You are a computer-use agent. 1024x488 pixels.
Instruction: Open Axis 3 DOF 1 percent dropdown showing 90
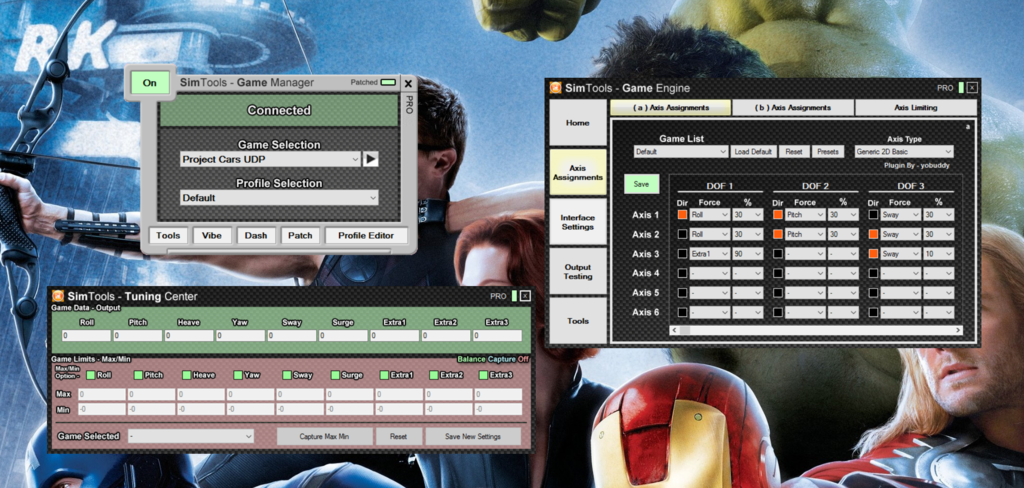pyautogui.click(x=748, y=253)
